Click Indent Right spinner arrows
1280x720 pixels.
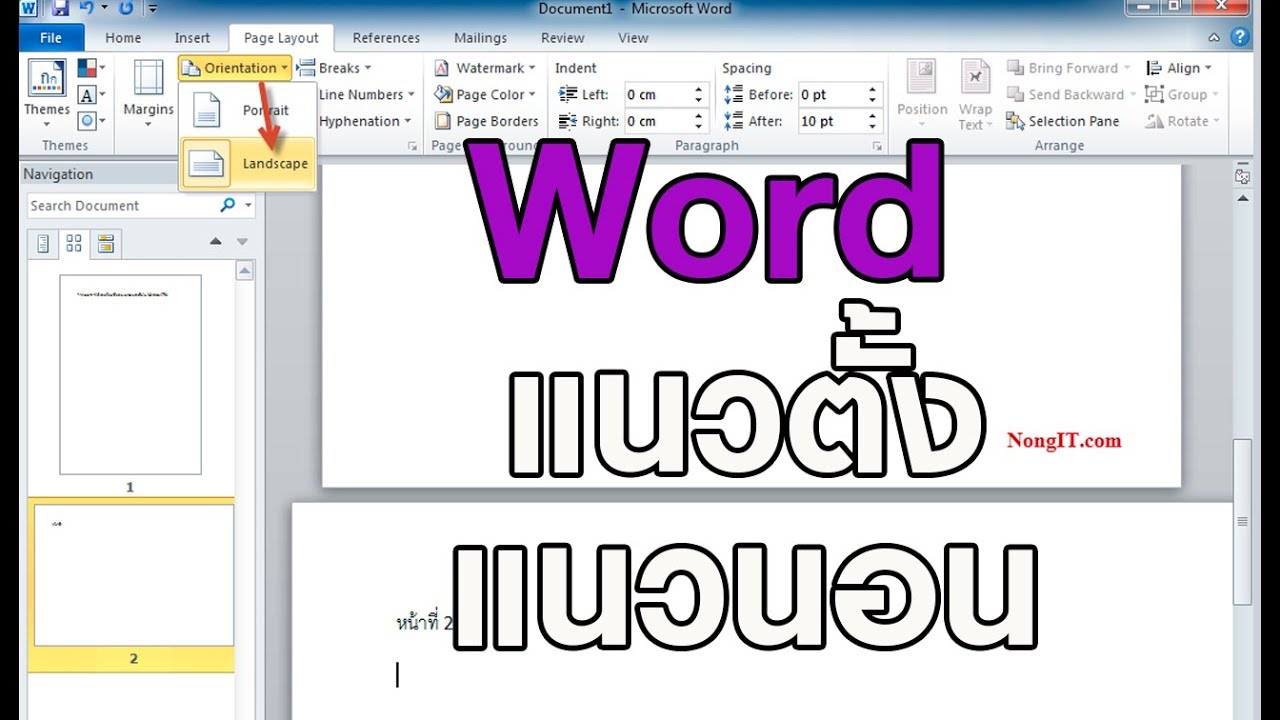coord(699,121)
